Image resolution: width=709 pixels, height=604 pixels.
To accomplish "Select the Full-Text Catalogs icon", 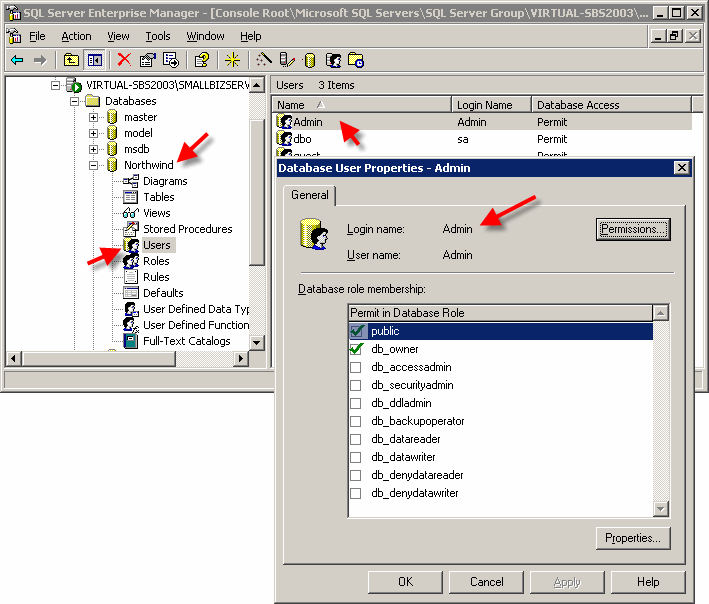I will coord(131,341).
